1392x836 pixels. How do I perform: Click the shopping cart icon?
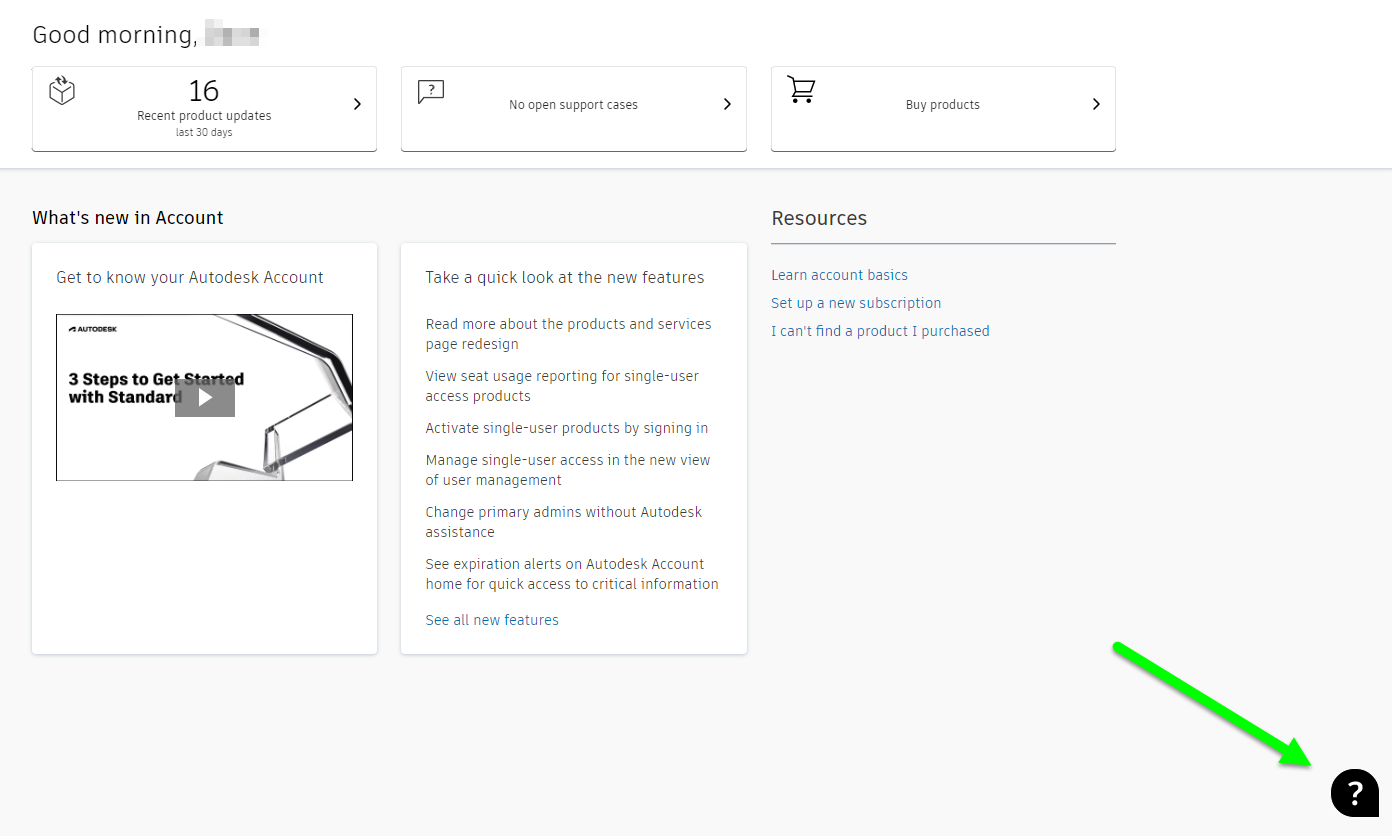pyautogui.click(x=801, y=90)
